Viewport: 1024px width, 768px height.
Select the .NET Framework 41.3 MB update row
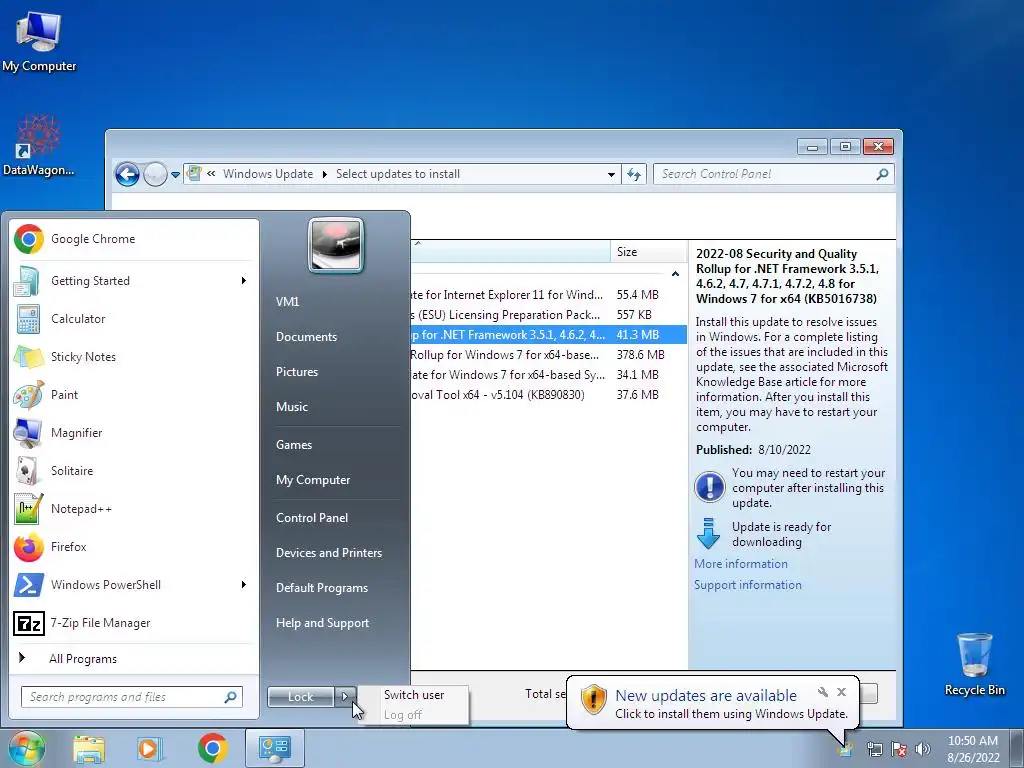549,335
